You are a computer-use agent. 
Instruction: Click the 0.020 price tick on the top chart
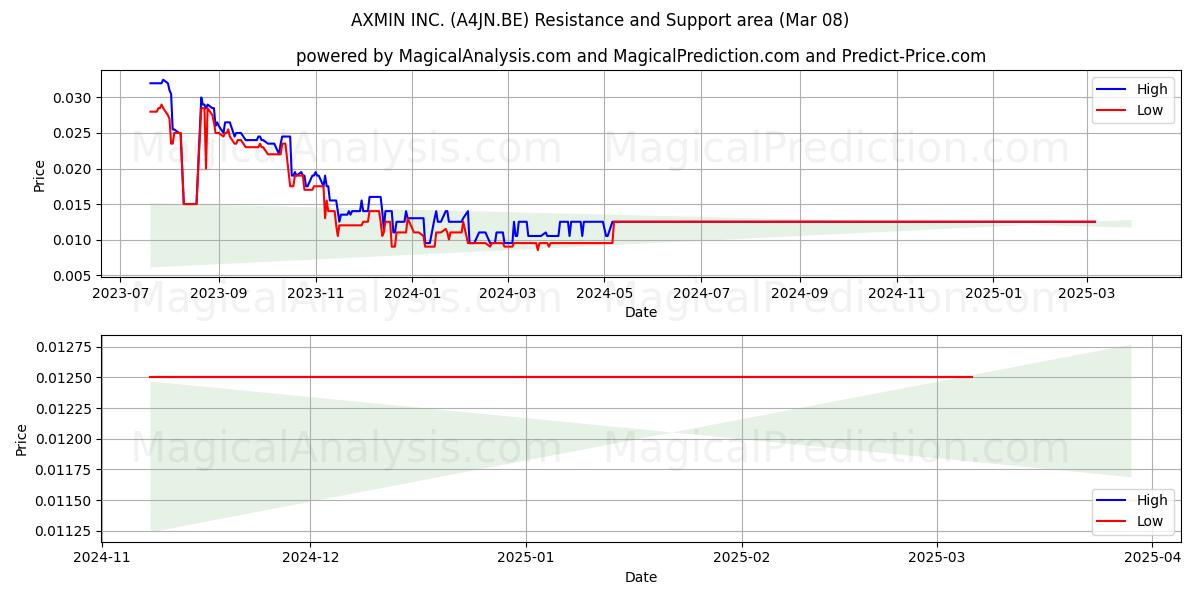(74, 169)
